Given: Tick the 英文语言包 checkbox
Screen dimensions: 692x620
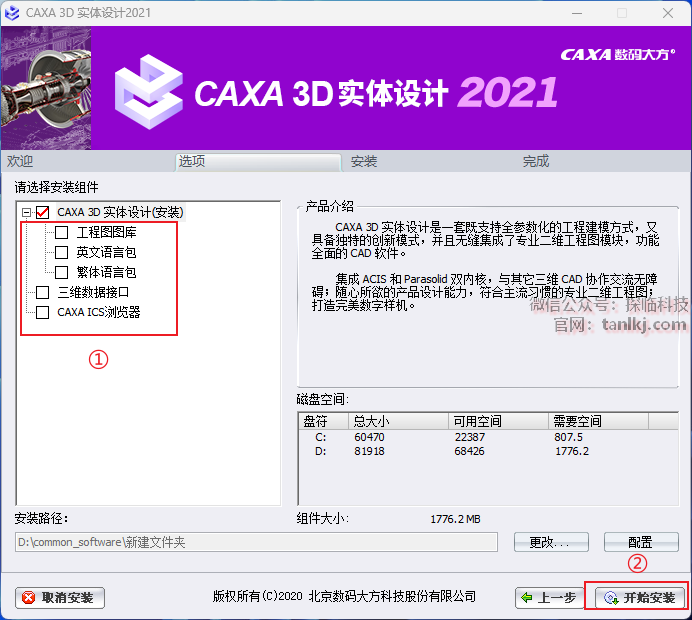Looking at the screenshot, I should 61,252.
